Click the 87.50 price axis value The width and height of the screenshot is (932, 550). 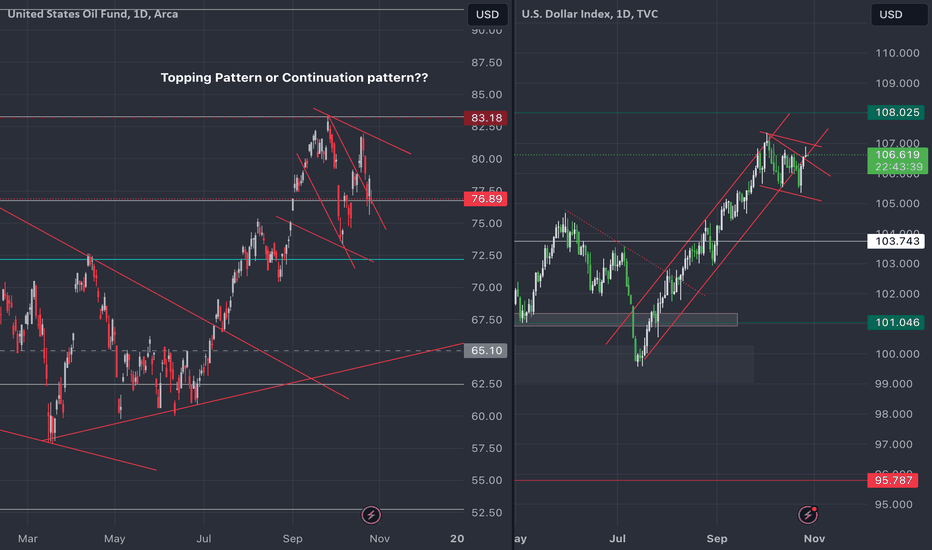tap(486, 63)
